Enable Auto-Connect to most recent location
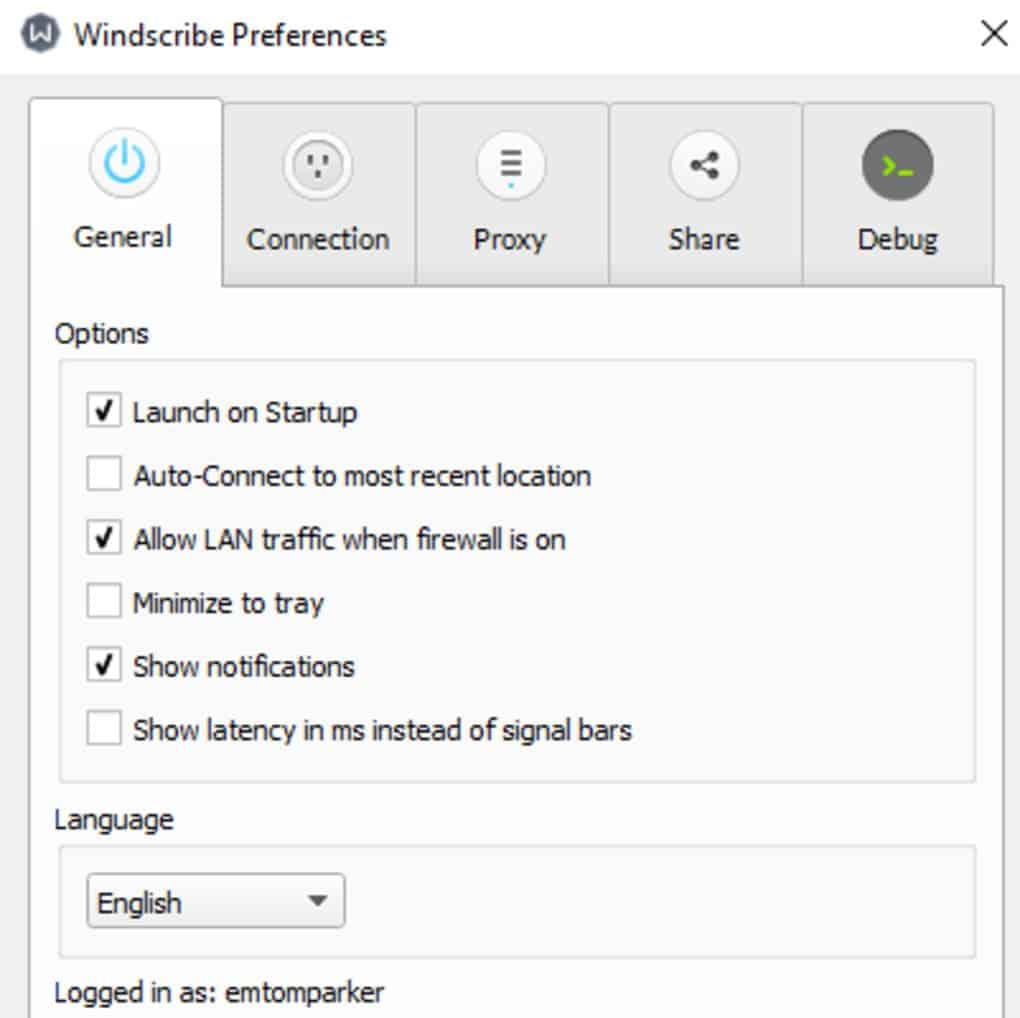Image resolution: width=1020 pixels, height=1018 pixels. [104, 475]
